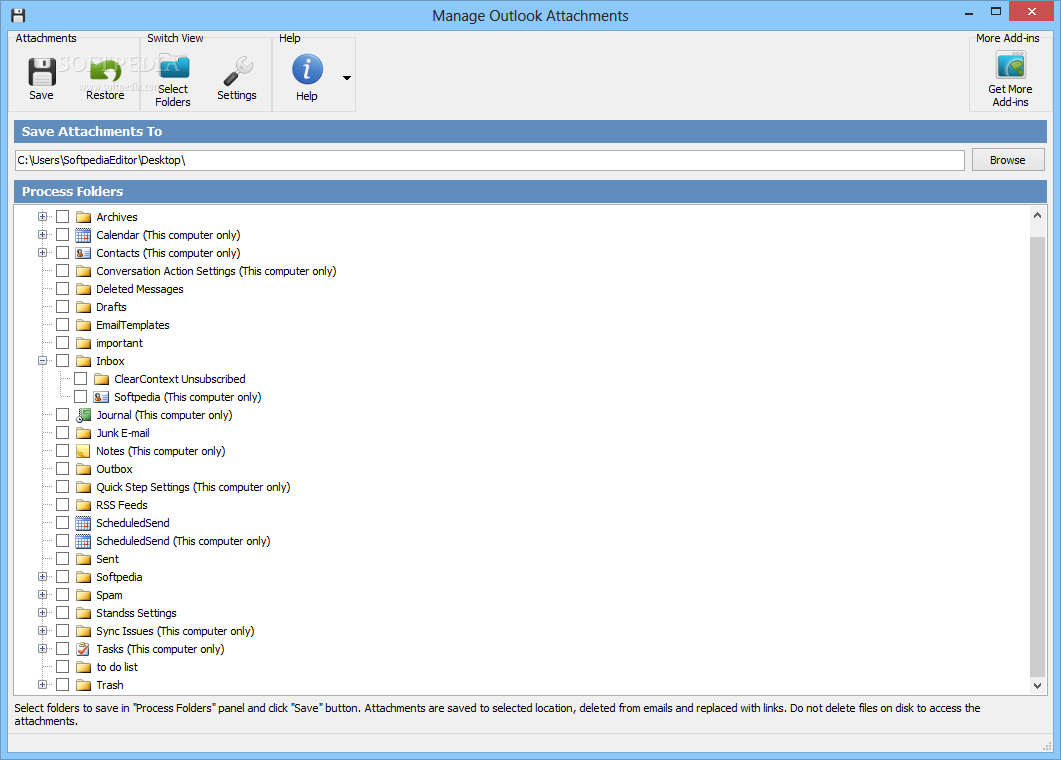This screenshot has height=760, width=1061.
Task: Click the ClearContext Unsubscribed folder icon
Action: pos(101,379)
